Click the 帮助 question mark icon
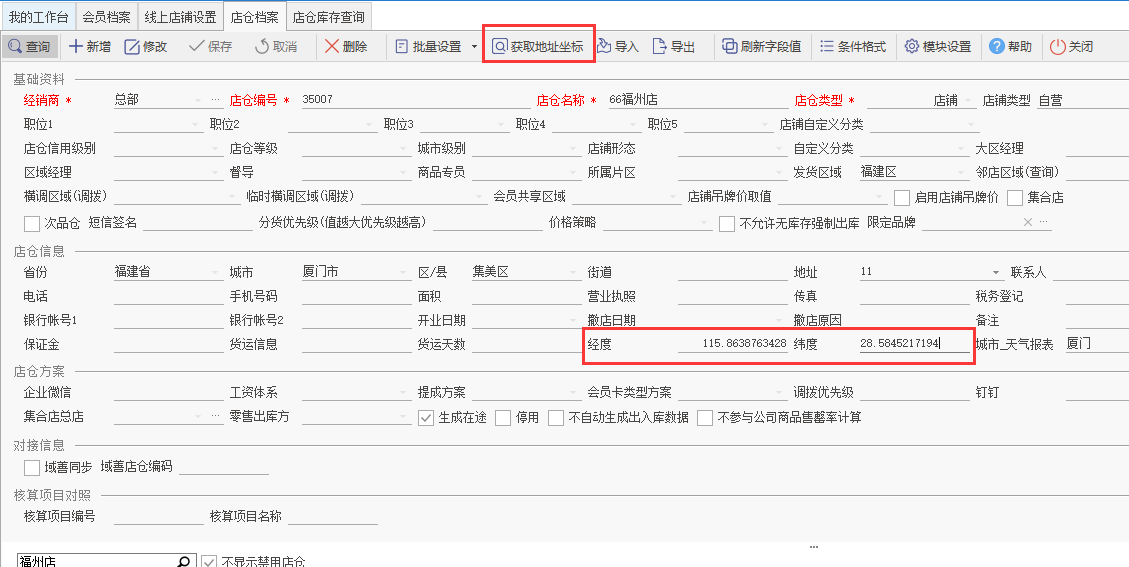 tap(997, 47)
